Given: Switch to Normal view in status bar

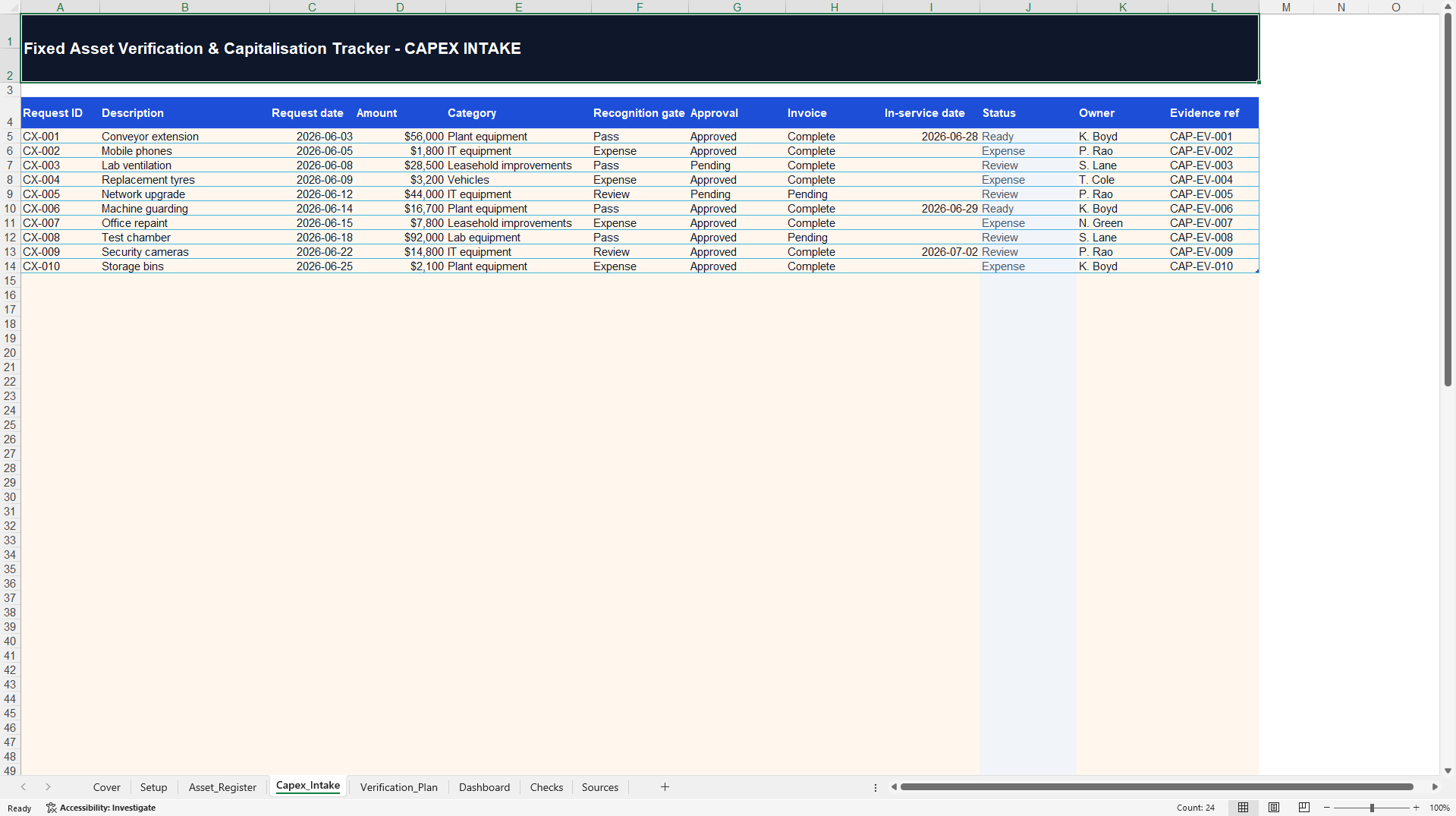Looking at the screenshot, I should [1243, 808].
